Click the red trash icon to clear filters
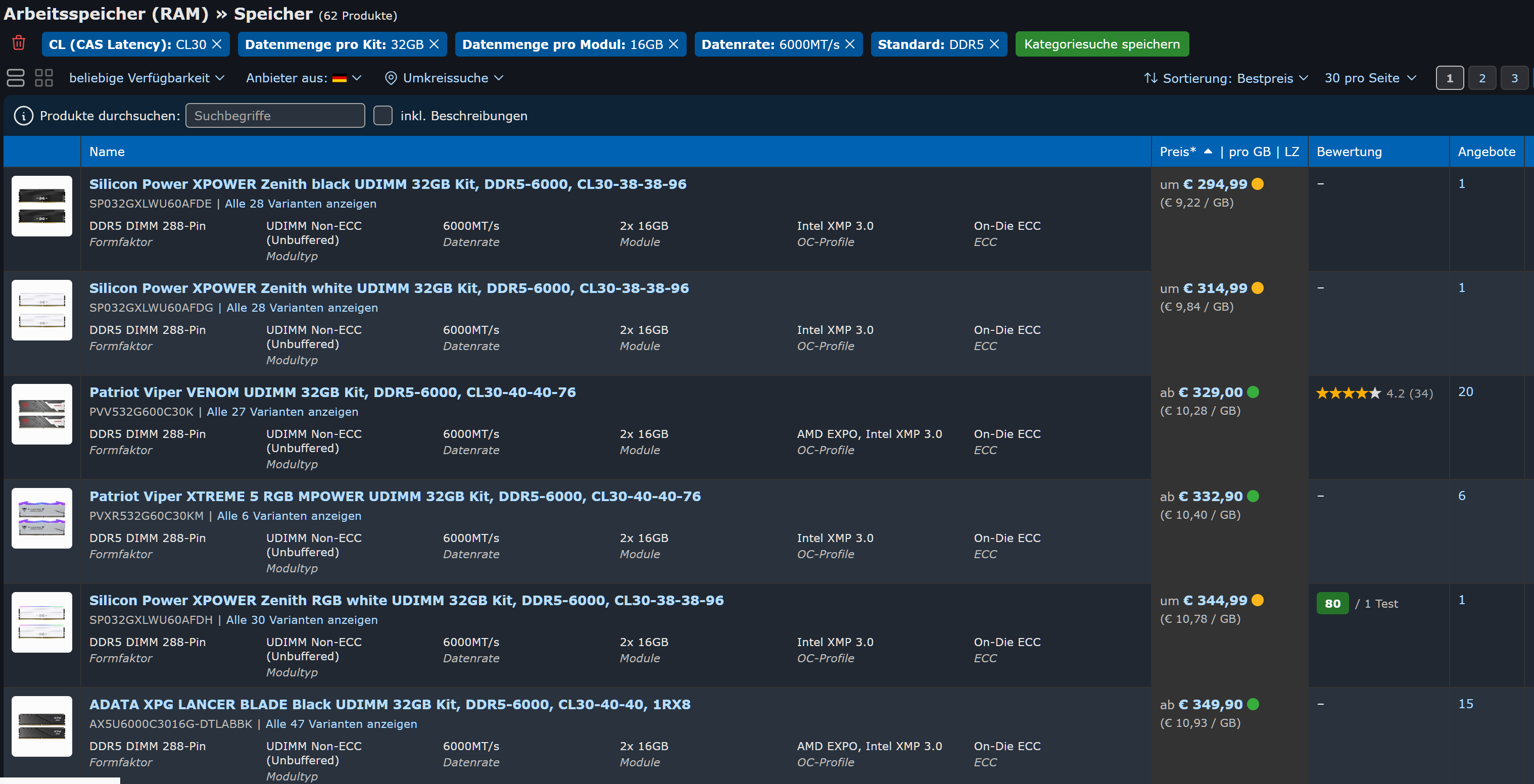The width and height of the screenshot is (1534, 784). (x=19, y=43)
